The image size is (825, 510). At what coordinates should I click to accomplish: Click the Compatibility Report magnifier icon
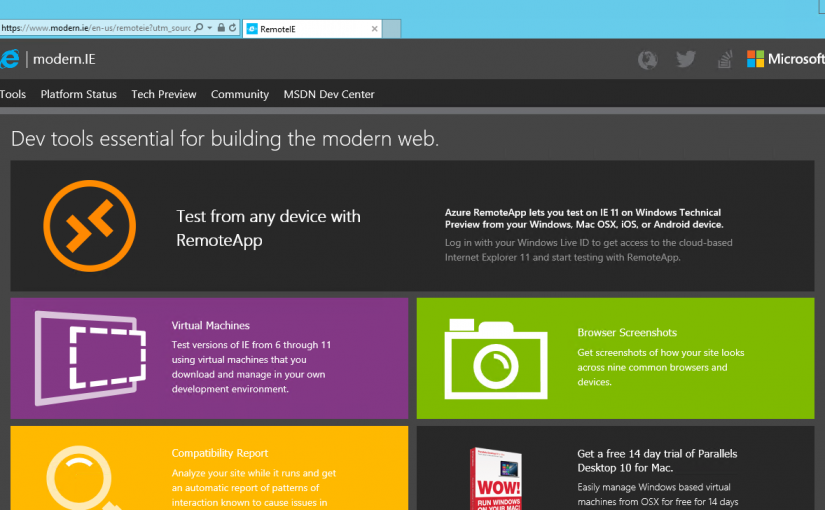point(83,478)
